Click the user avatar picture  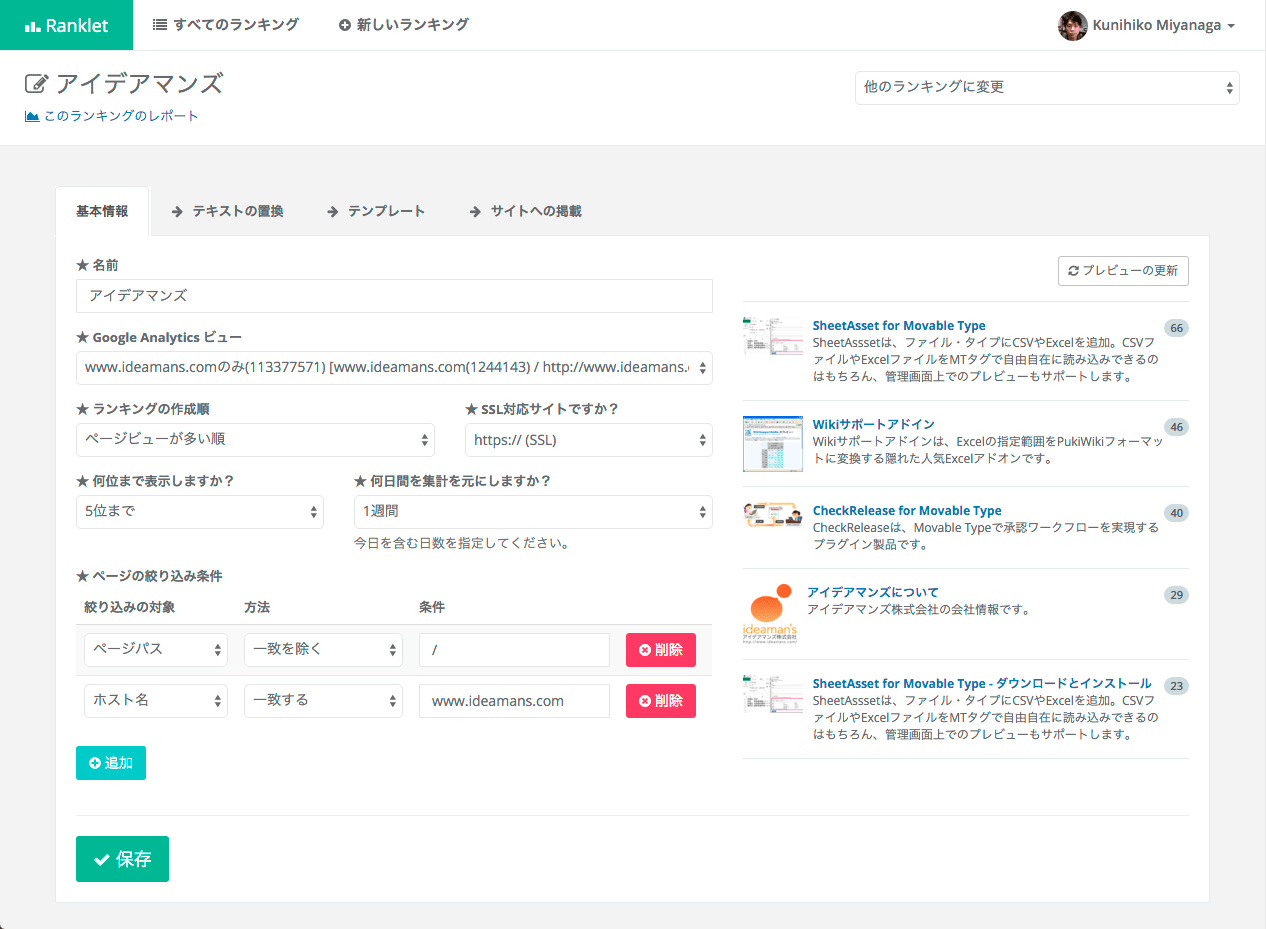click(1072, 26)
